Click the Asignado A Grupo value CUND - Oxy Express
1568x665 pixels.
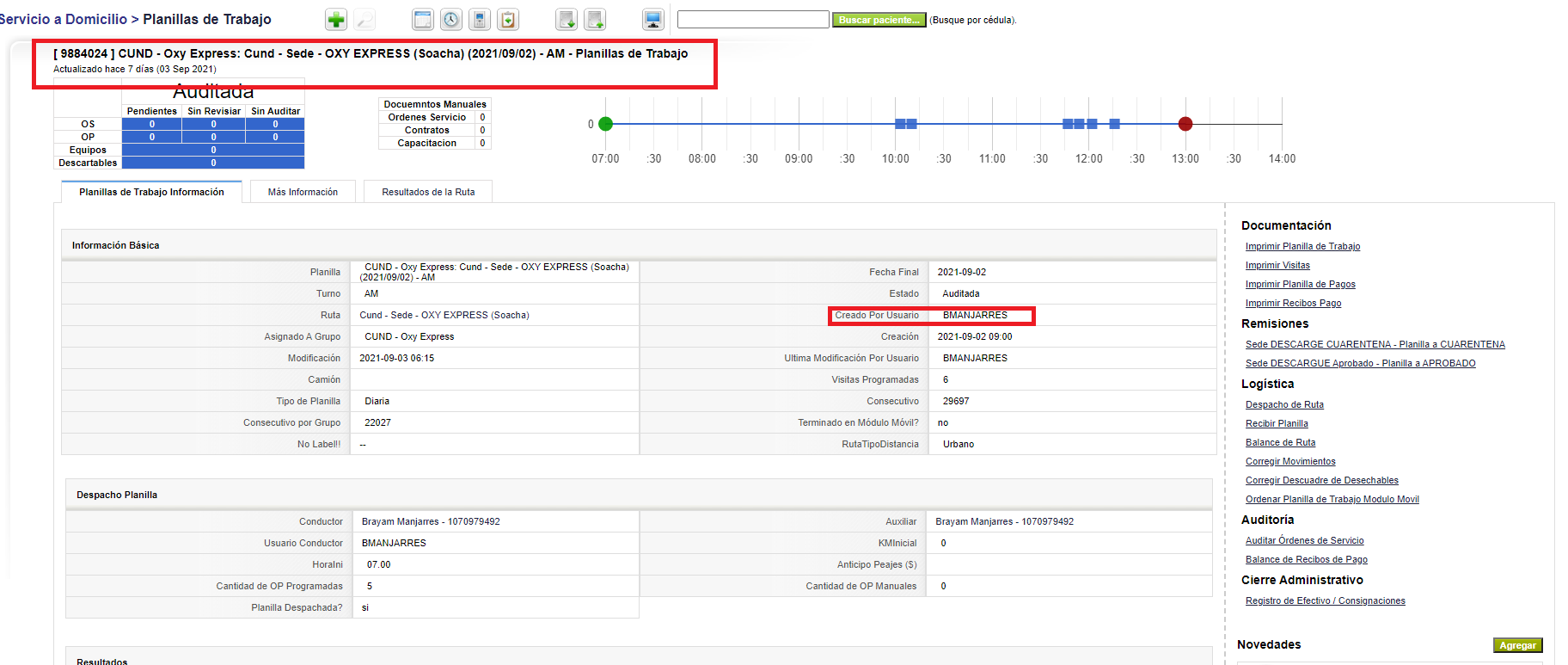[409, 336]
